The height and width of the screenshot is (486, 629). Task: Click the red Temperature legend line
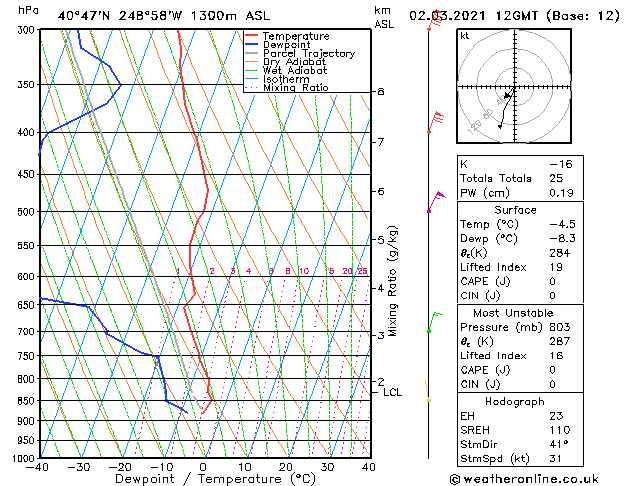(x=251, y=36)
